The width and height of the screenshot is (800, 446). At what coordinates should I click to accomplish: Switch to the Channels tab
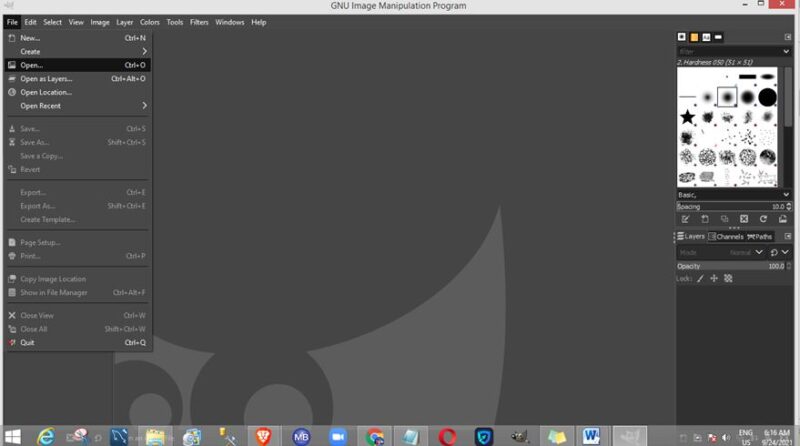point(729,237)
